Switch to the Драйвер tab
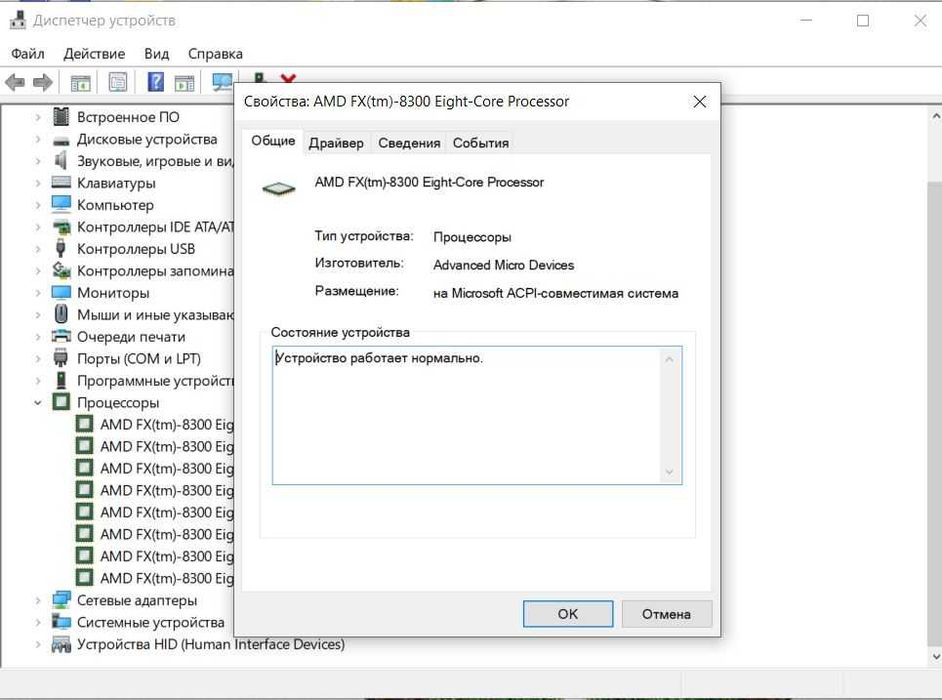Screen dimensions: 942x700 point(336,143)
